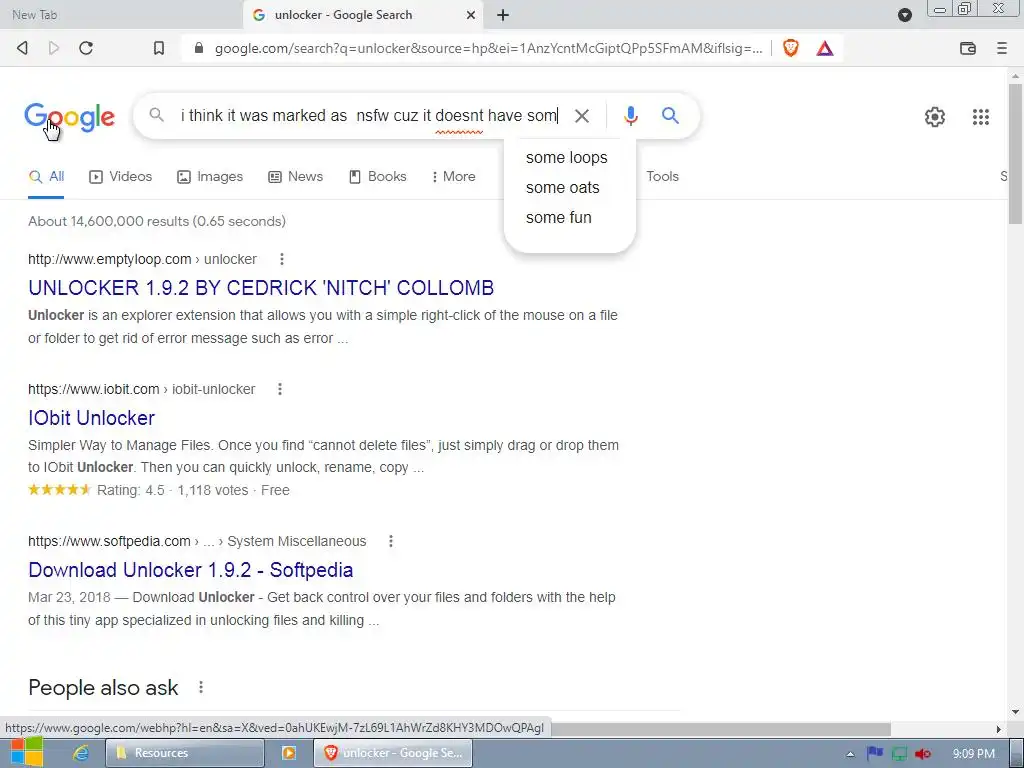Viewport: 1024px width, 768px height.
Task: Open the Windows Start button
Action: (x=27, y=753)
